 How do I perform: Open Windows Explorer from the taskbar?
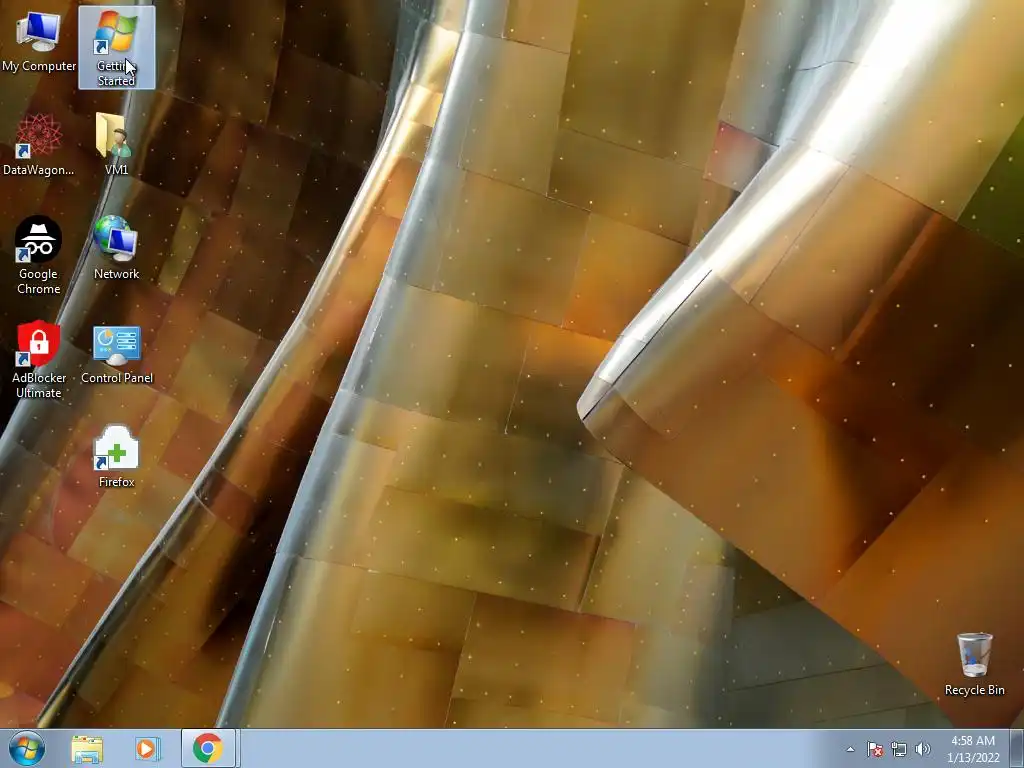coord(87,748)
